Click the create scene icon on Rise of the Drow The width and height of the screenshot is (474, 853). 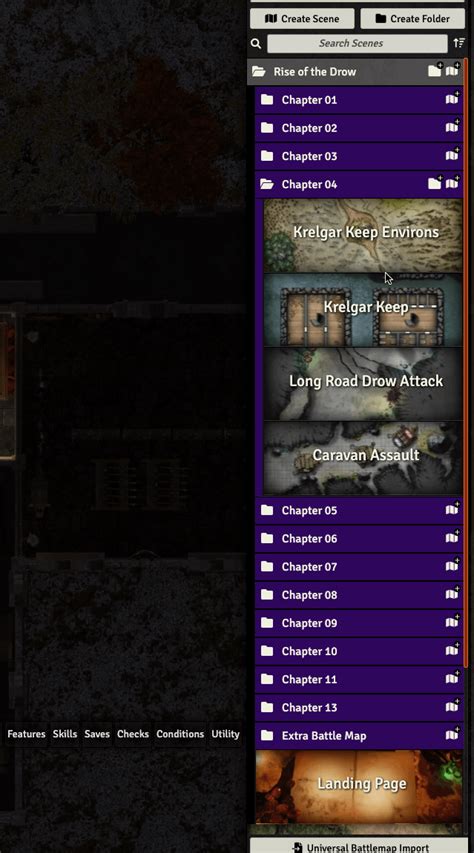coord(452,71)
